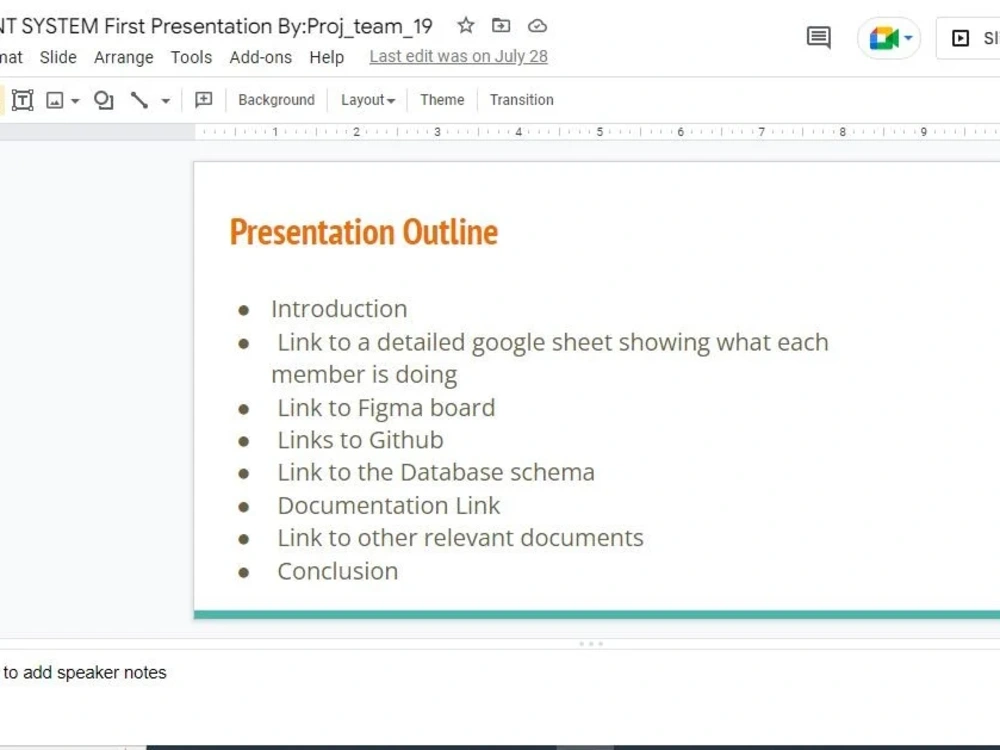This screenshot has width=1000, height=750.
Task: Open the Slide menu
Action: [58, 57]
